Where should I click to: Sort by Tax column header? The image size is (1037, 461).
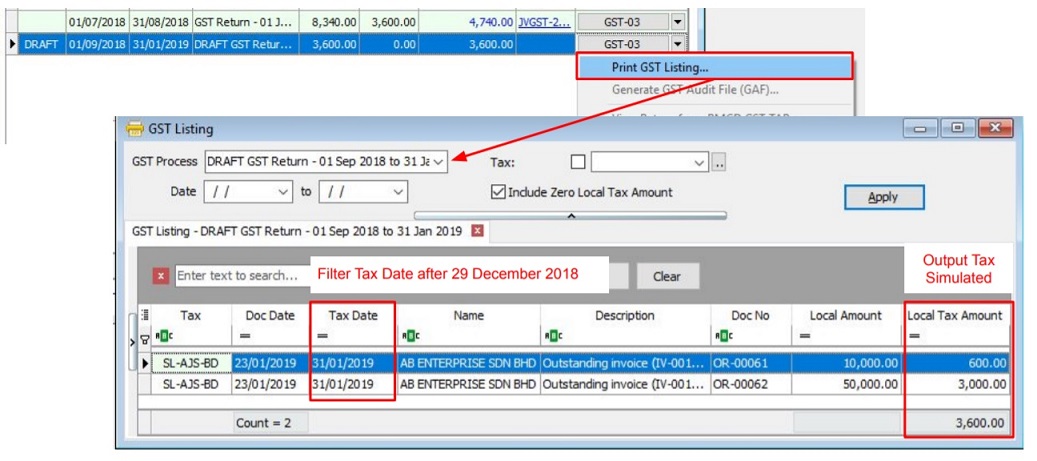click(x=190, y=316)
